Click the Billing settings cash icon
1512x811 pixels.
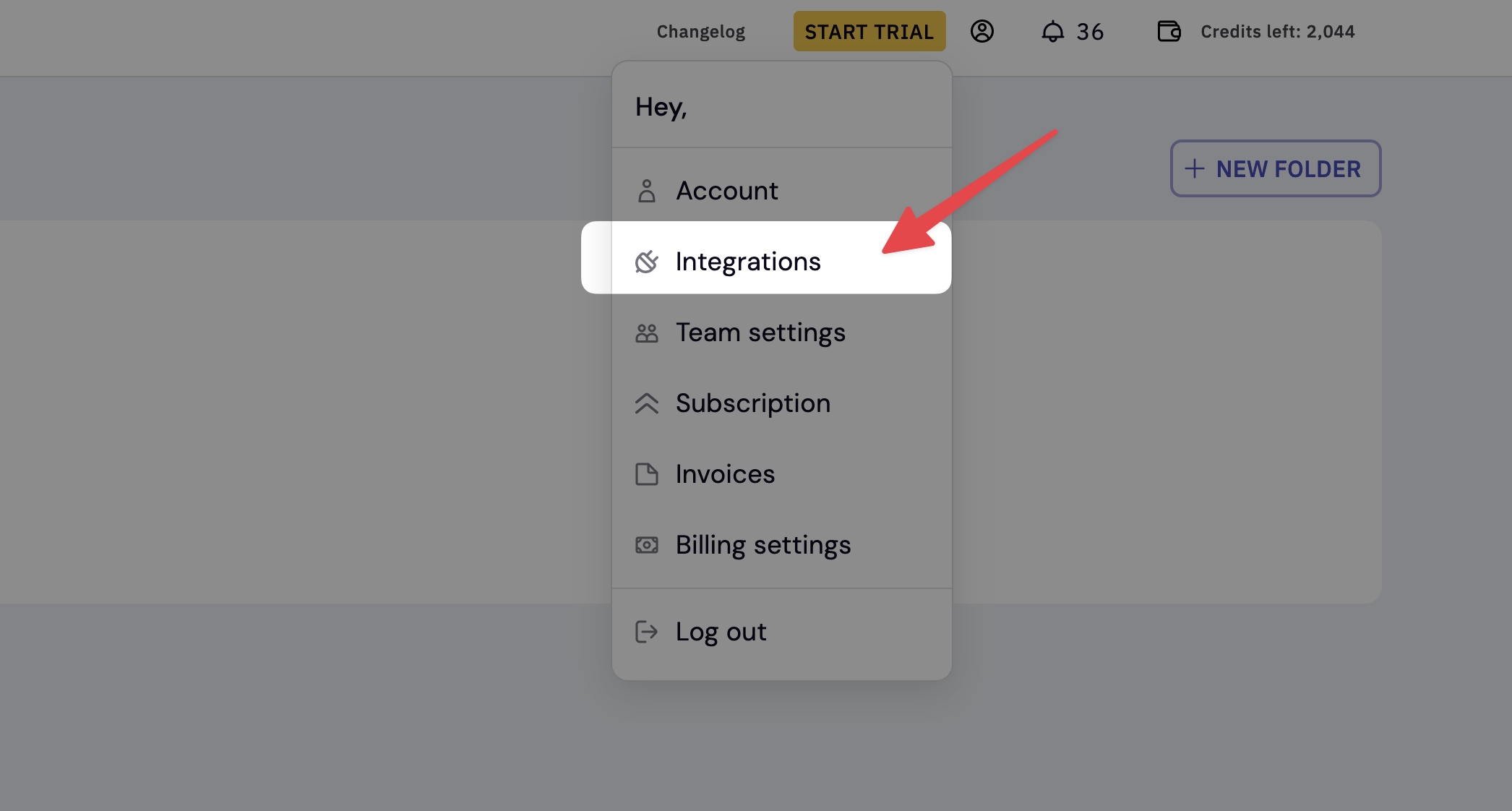pos(646,545)
